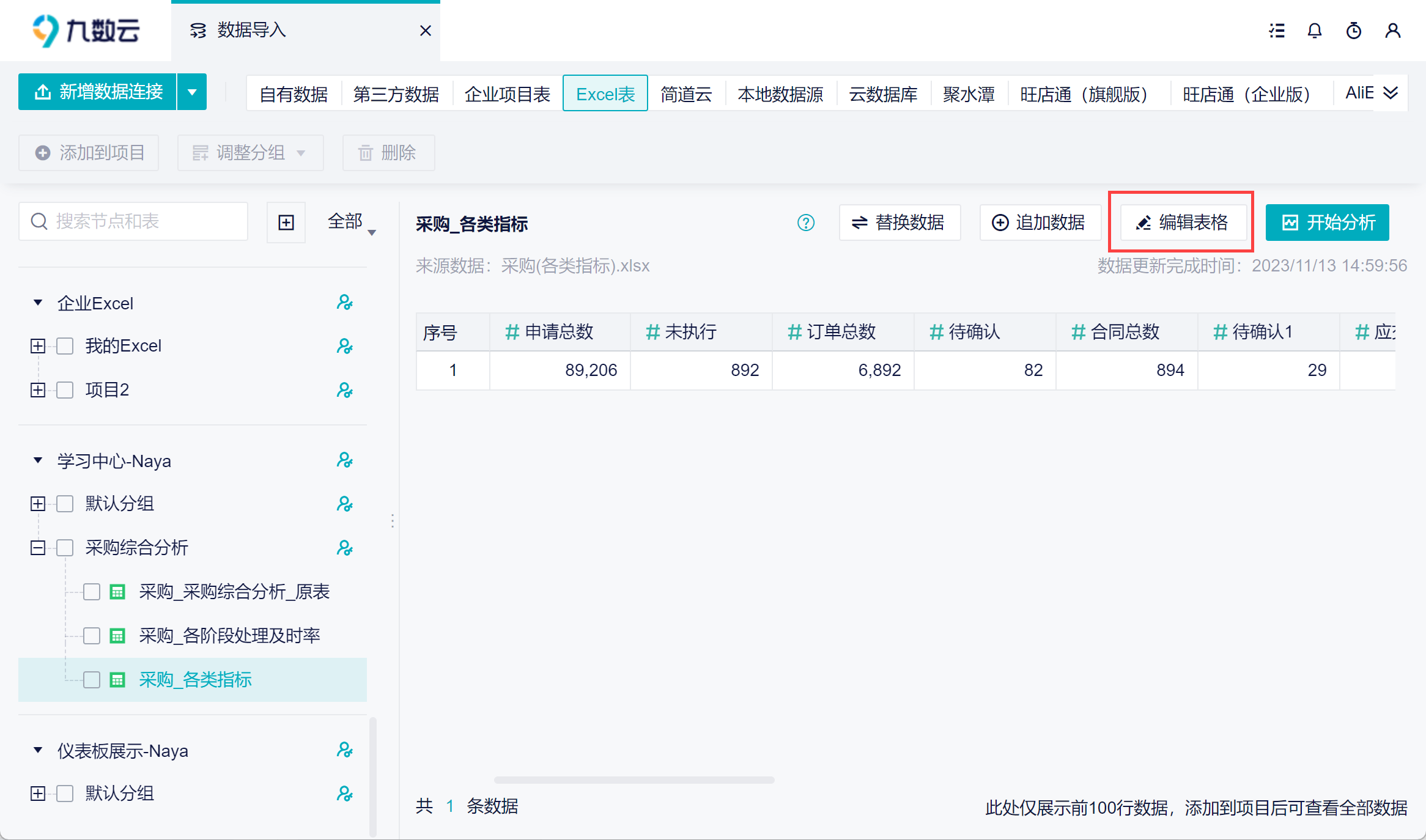The width and height of the screenshot is (1426, 840).
Task: Open dropdown arrow next to 新增数据连接
Action: click(192, 92)
